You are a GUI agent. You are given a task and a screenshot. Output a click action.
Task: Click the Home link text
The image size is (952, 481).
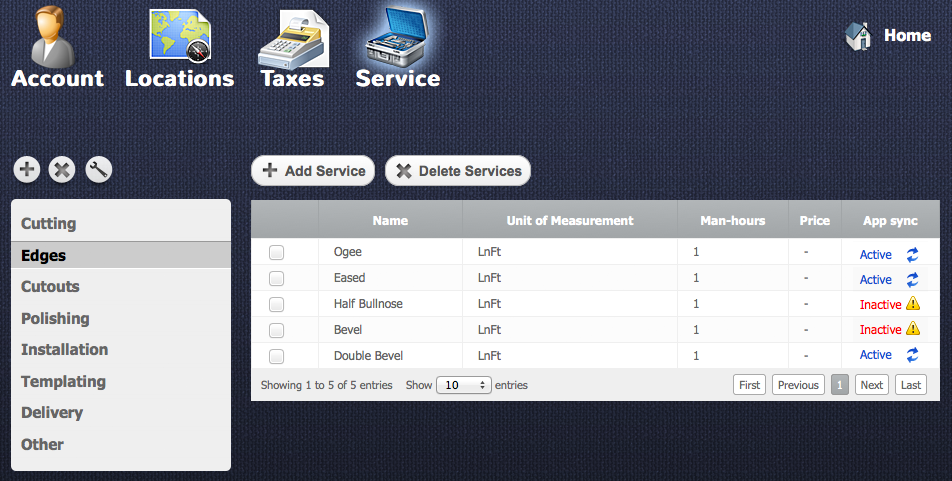point(907,35)
